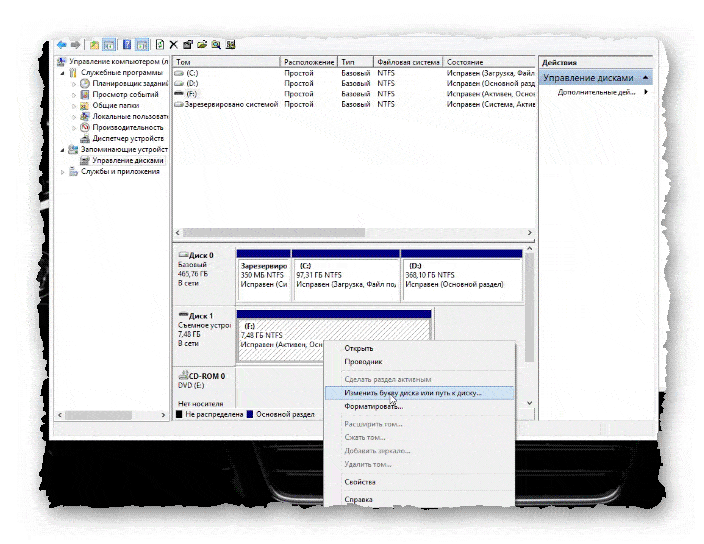This screenshot has width=704, height=544.
Task: Click the Тип column header
Action: pos(356,62)
